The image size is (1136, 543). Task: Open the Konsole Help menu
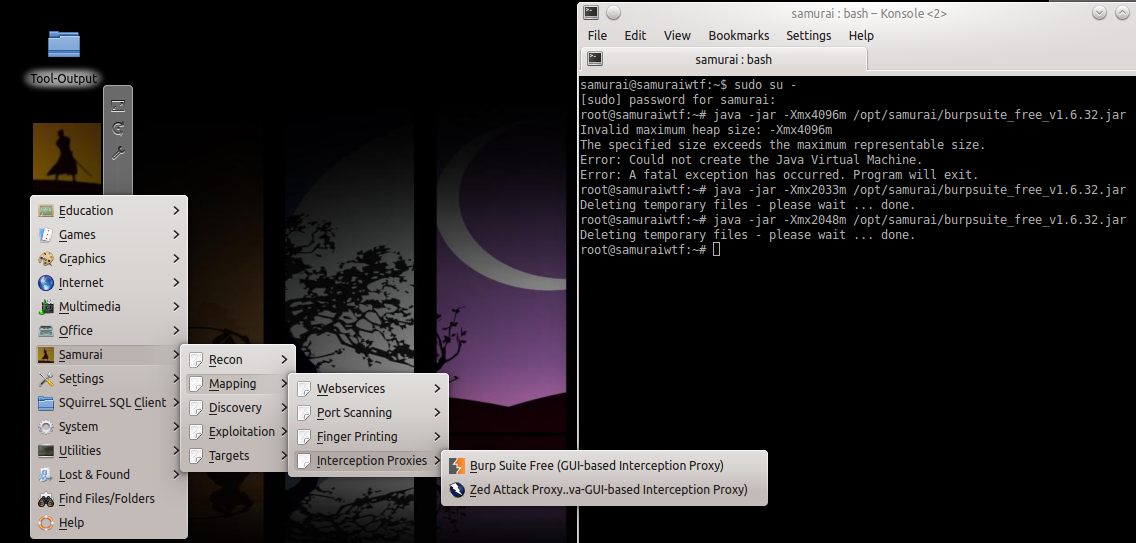tap(861, 36)
